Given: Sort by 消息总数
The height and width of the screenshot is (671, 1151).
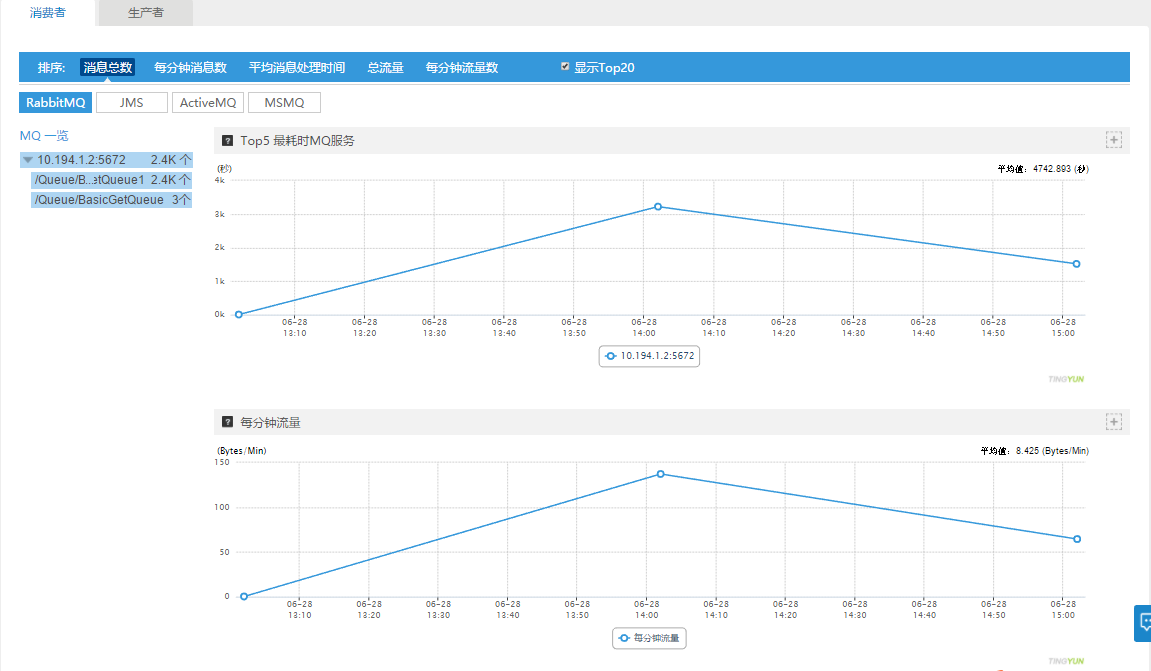Looking at the screenshot, I should tap(107, 68).
